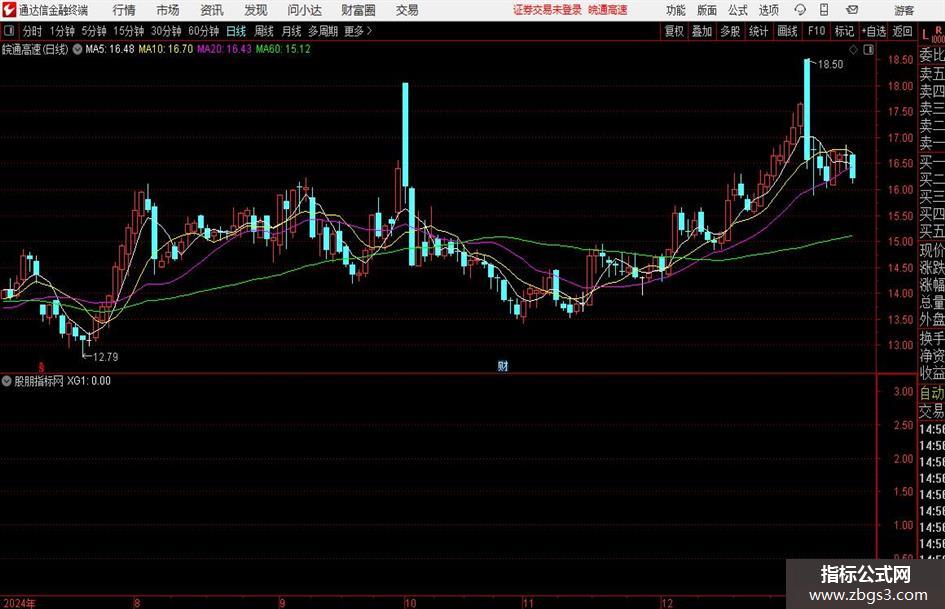Switch to the 15分钟 period tab
Image resolution: width=945 pixels, height=609 pixels.
[129, 31]
